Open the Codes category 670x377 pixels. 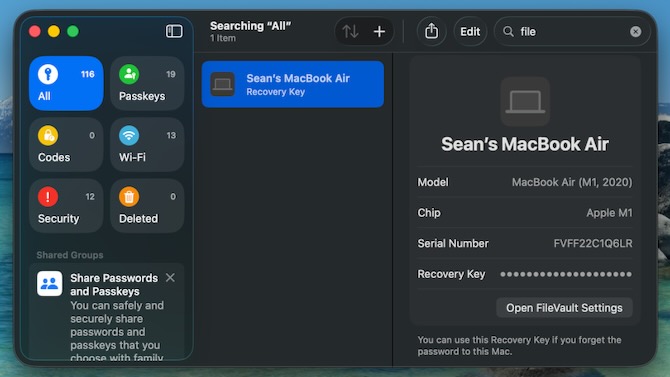click(66, 144)
